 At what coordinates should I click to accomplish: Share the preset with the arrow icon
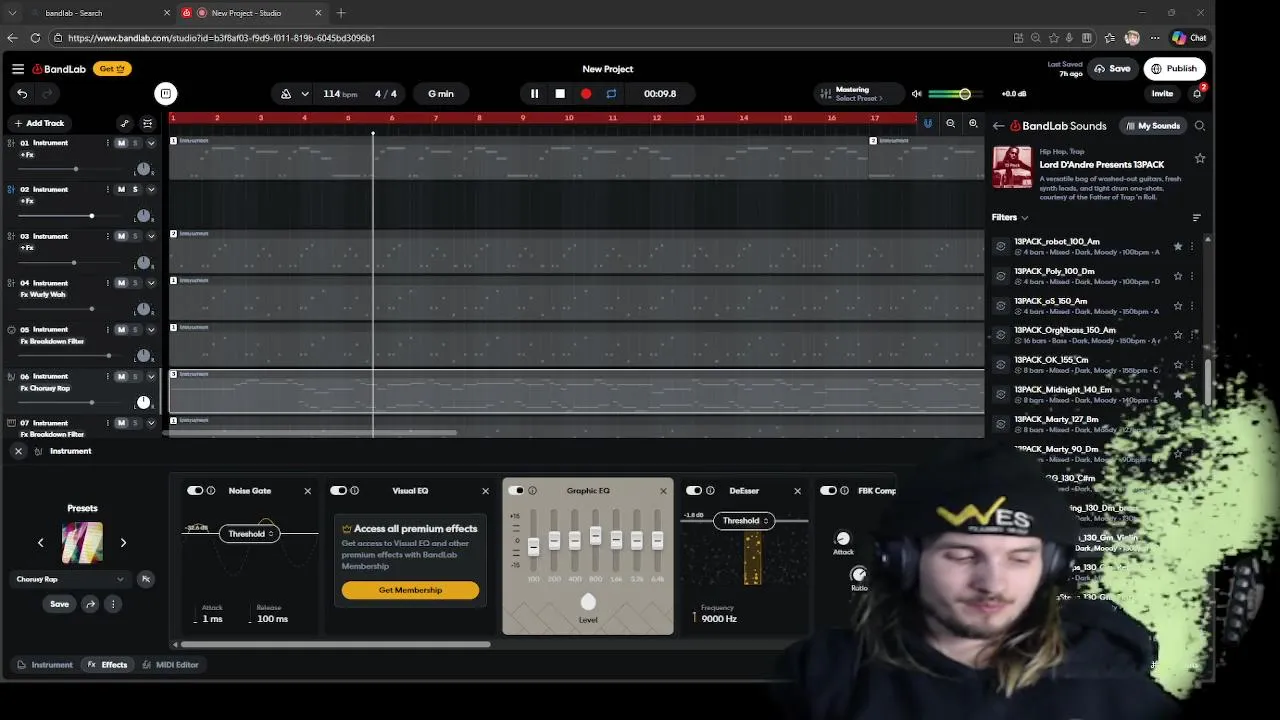(90, 604)
